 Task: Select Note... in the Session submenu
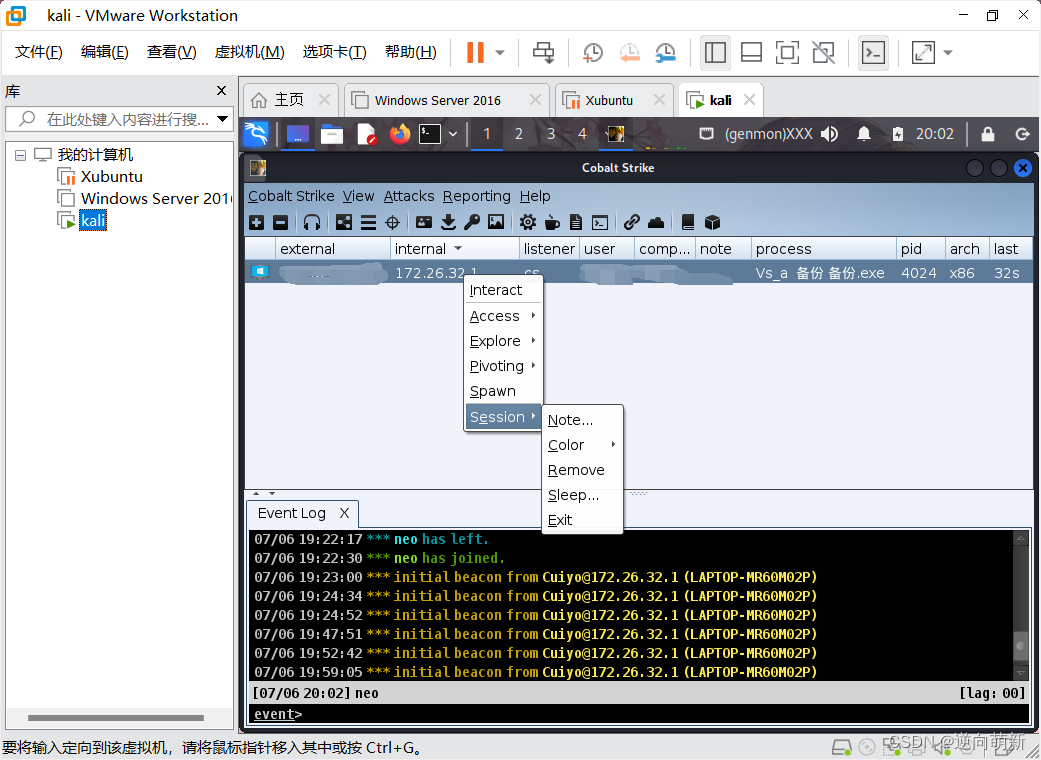[x=583, y=419]
